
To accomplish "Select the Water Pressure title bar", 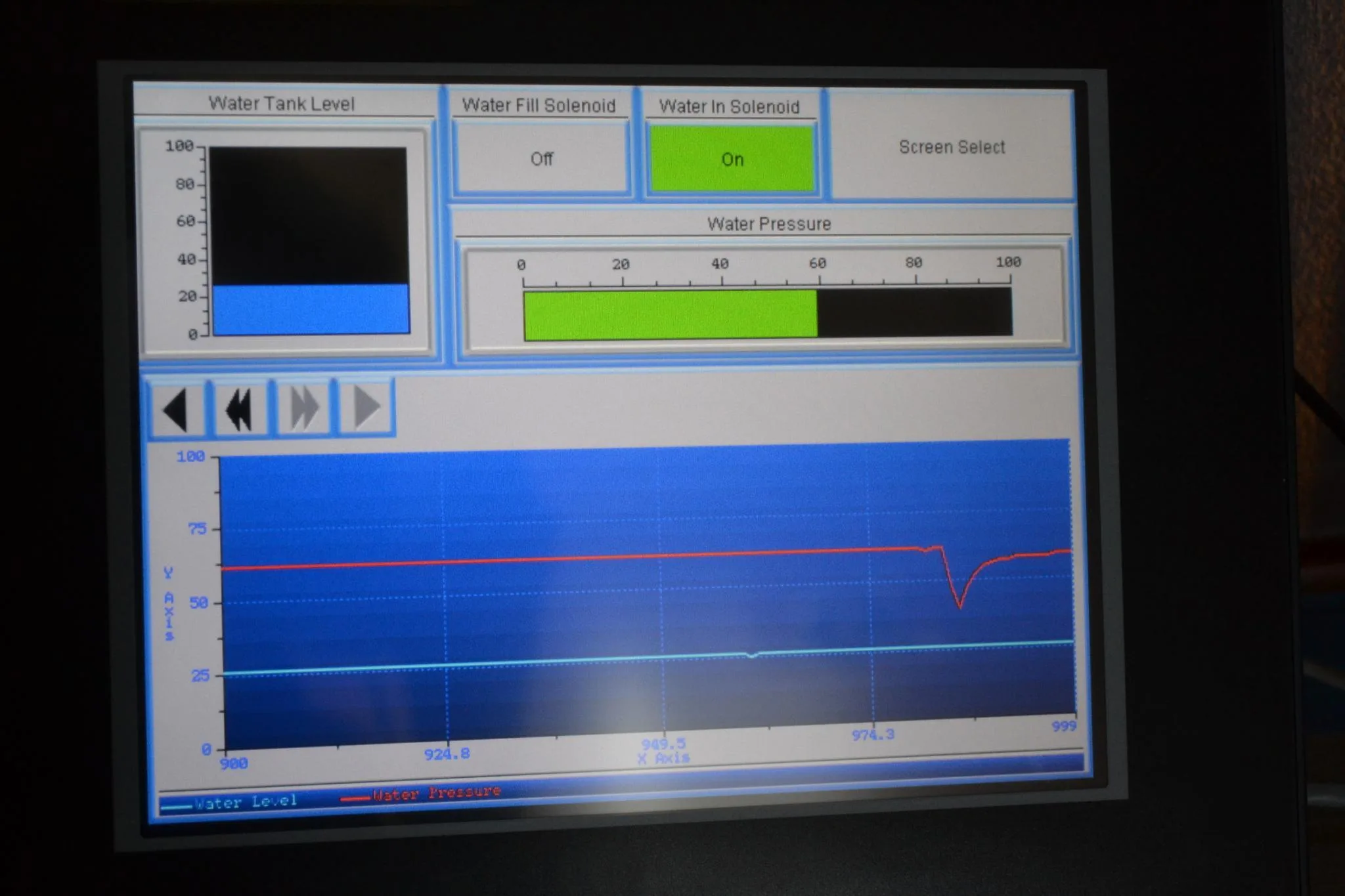I will (768, 223).
